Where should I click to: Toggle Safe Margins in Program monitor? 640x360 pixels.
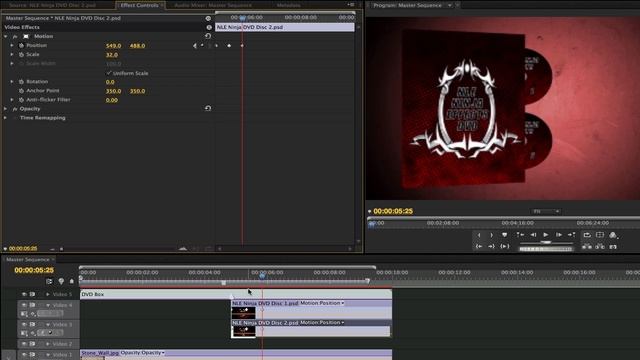coord(600,235)
